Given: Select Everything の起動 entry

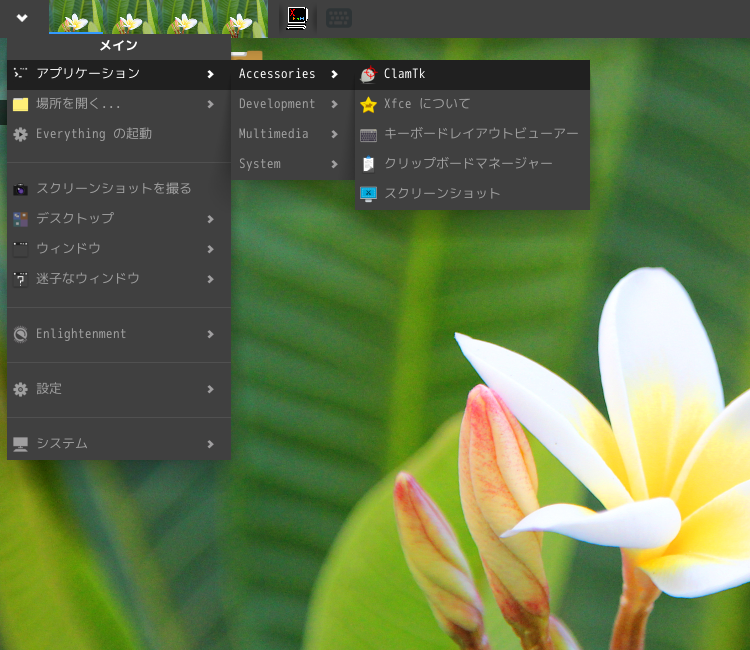Looking at the screenshot, I should [x=119, y=134].
